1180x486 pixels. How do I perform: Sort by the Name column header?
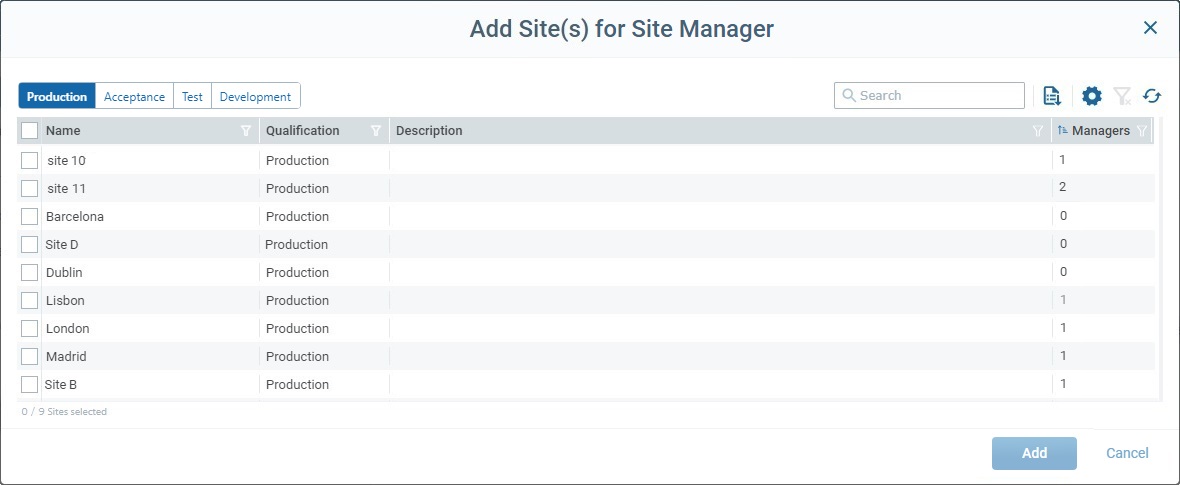63,131
